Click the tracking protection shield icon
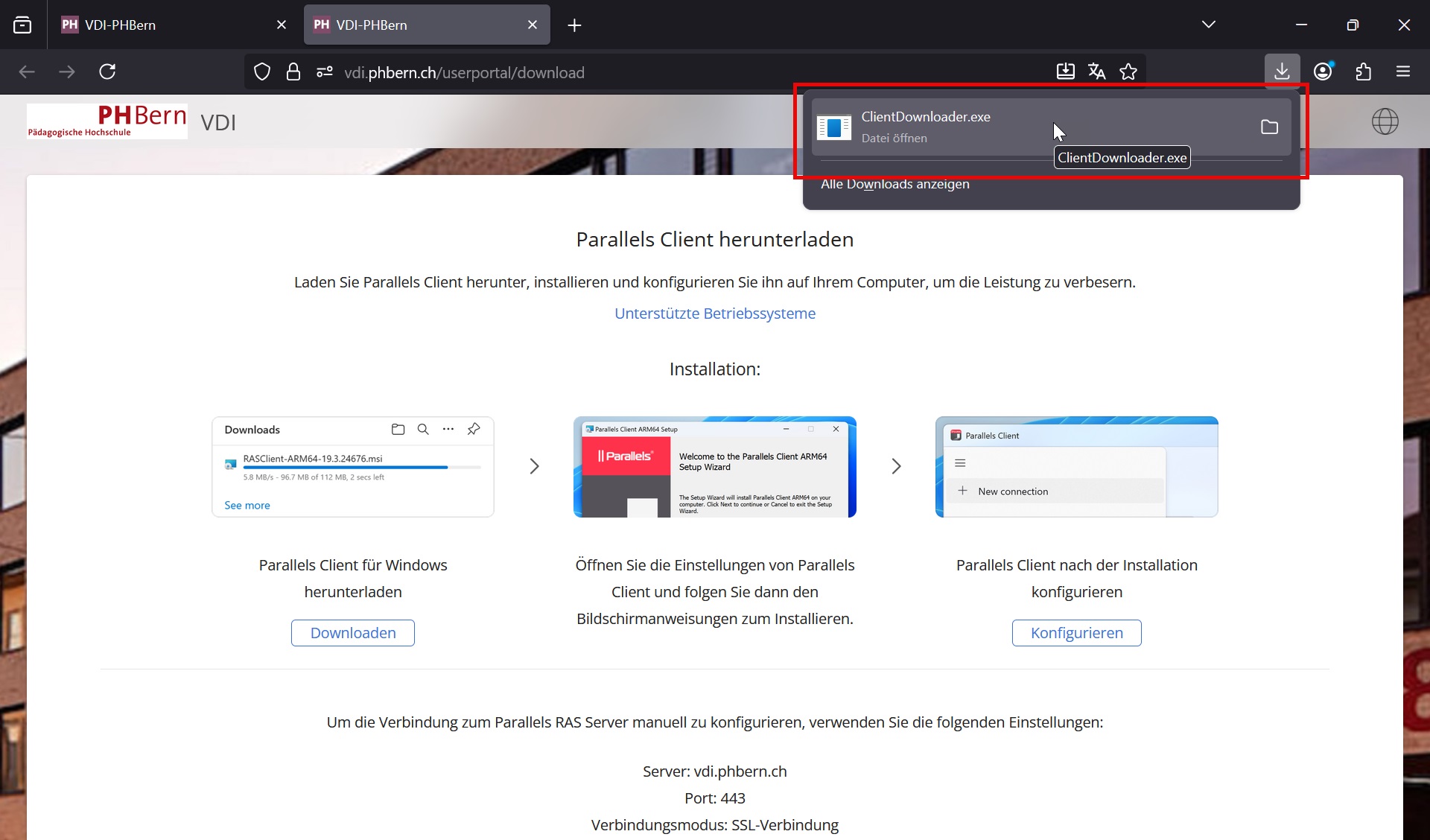This screenshot has width=1430, height=840. 262,71
